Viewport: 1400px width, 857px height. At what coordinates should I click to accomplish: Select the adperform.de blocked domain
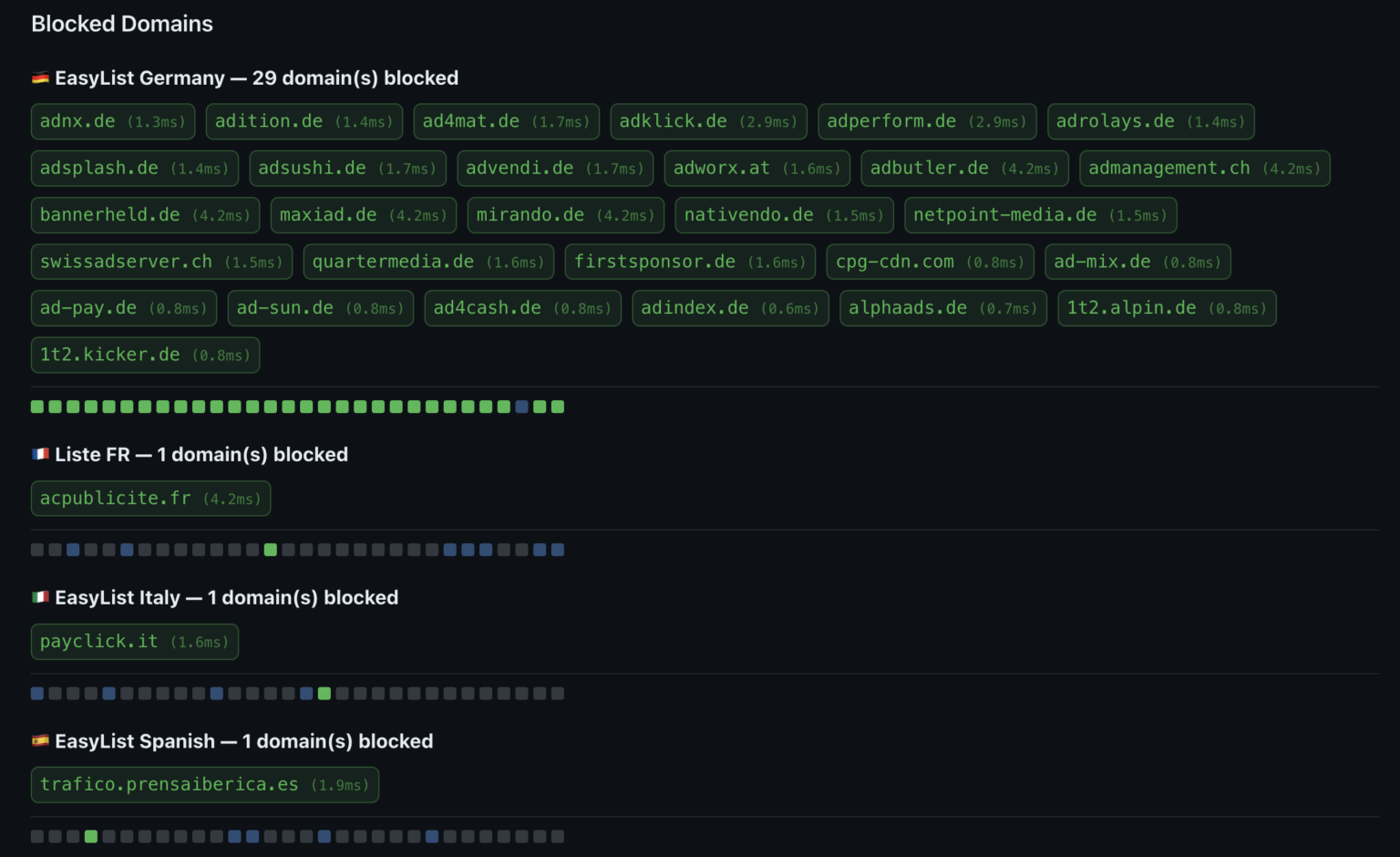click(927, 121)
